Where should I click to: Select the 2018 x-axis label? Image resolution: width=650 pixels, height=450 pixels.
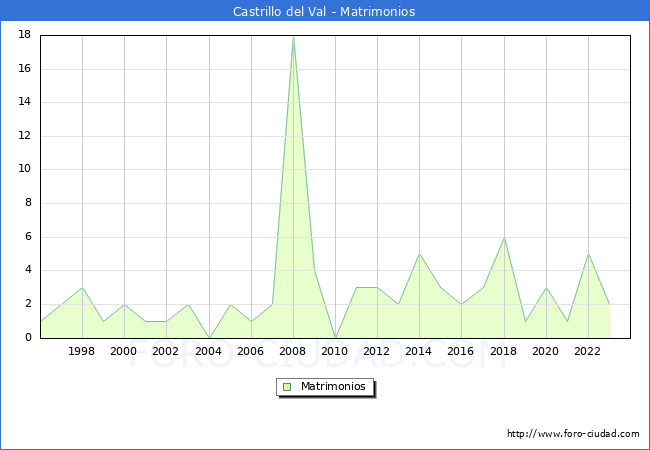coord(504,351)
